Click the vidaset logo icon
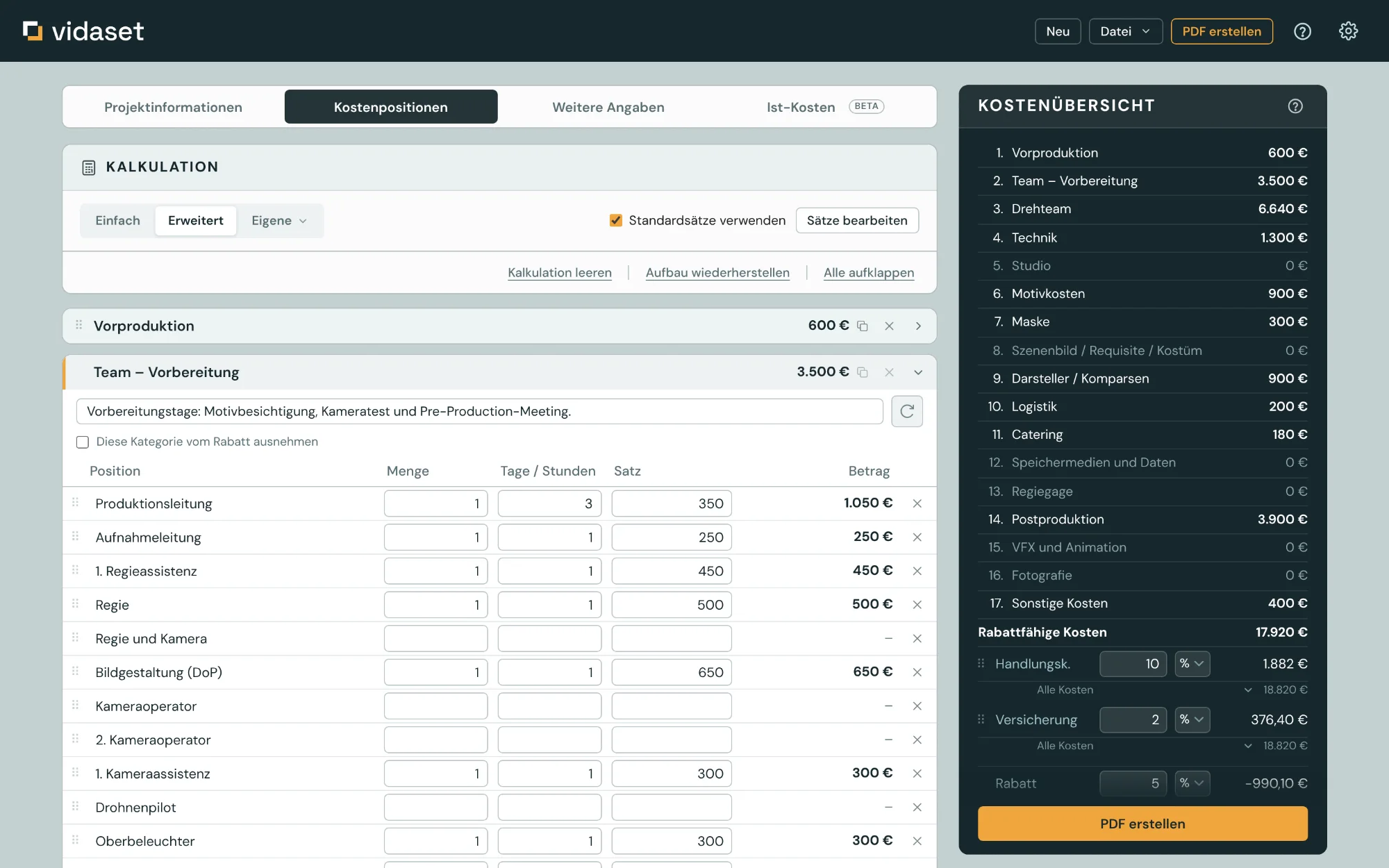This screenshot has height=868, width=1389. pyautogui.click(x=33, y=31)
